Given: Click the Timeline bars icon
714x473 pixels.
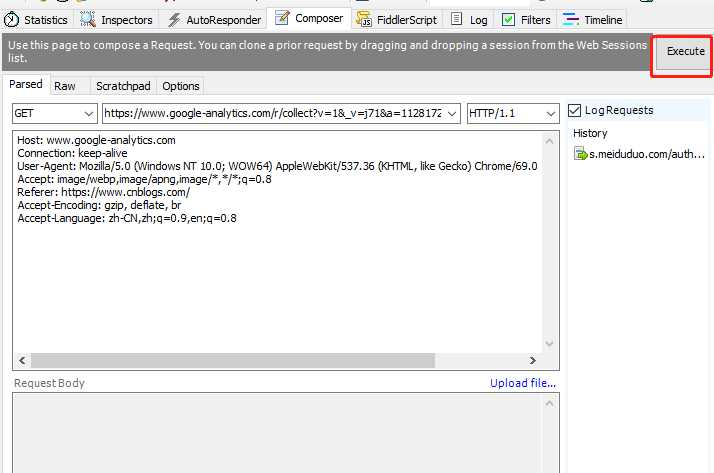Looking at the screenshot, I should coord(571,19).
